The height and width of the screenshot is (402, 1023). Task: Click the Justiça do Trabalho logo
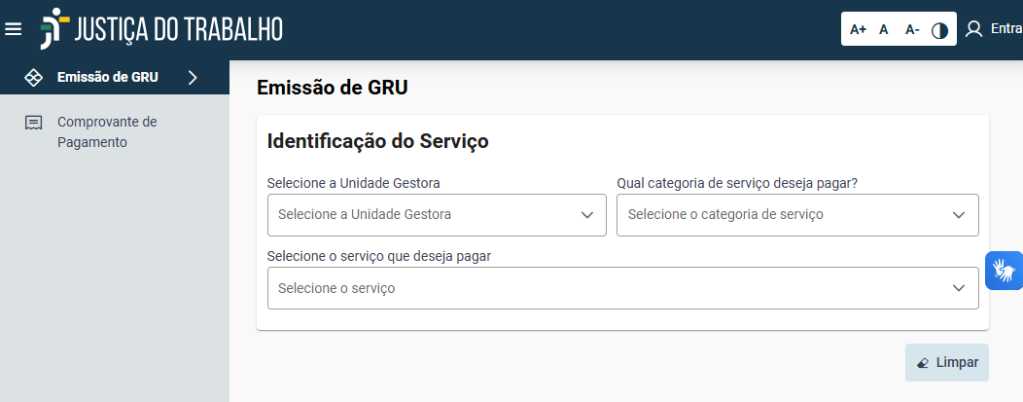point(161,29)
